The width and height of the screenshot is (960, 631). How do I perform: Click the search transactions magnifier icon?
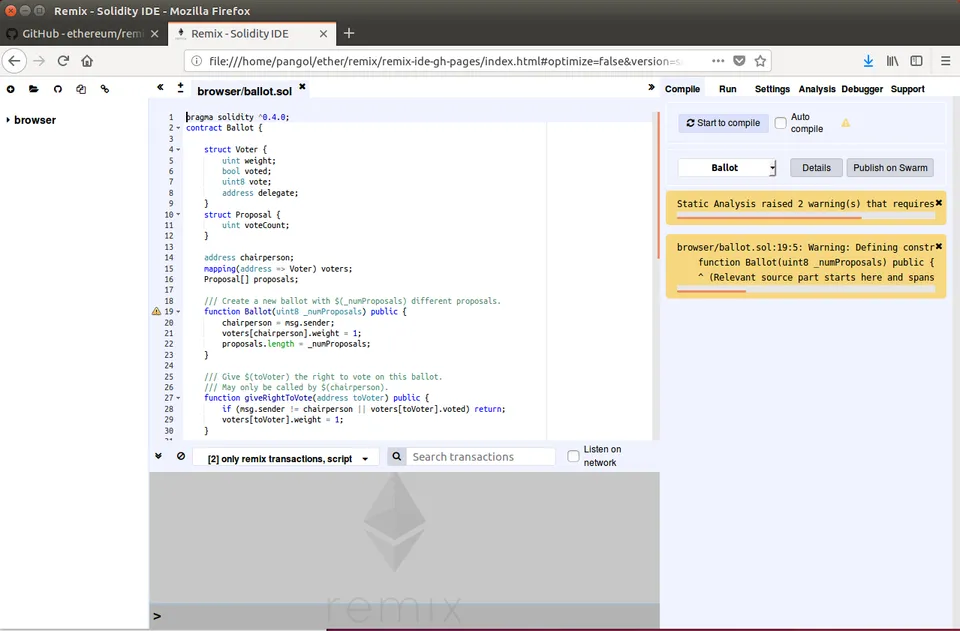point(397,457)
